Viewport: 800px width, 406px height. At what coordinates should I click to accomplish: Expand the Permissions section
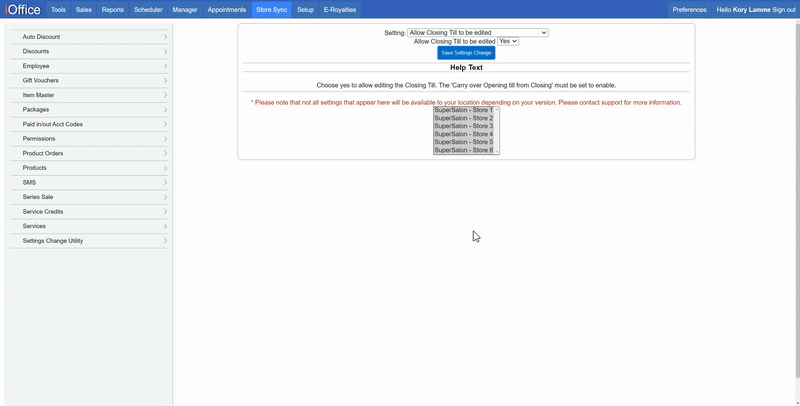89,139
